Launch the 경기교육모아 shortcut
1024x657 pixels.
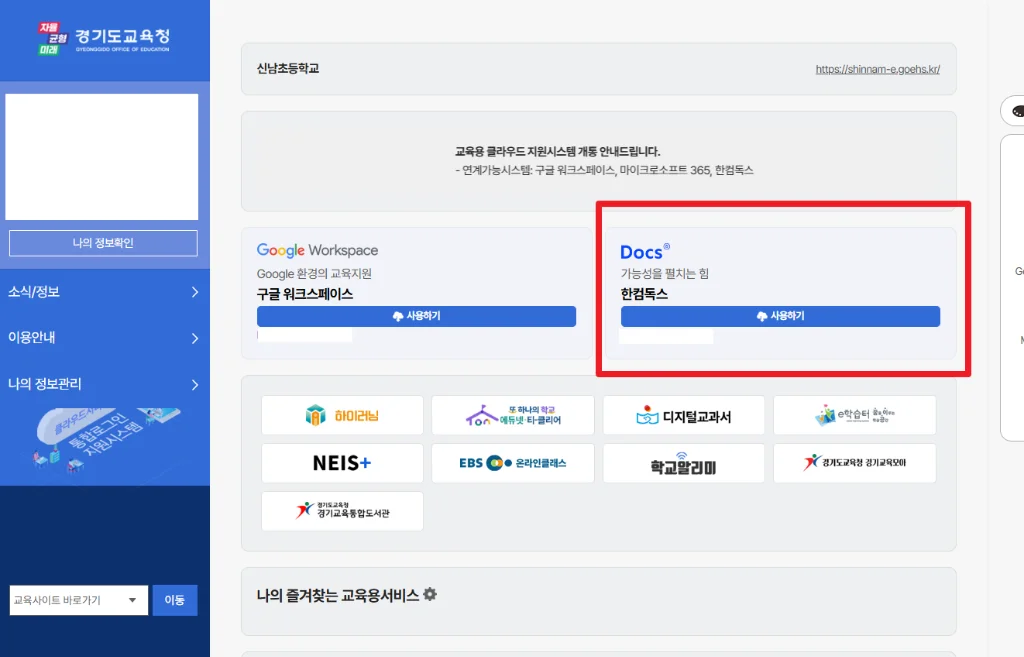point(854,463)
